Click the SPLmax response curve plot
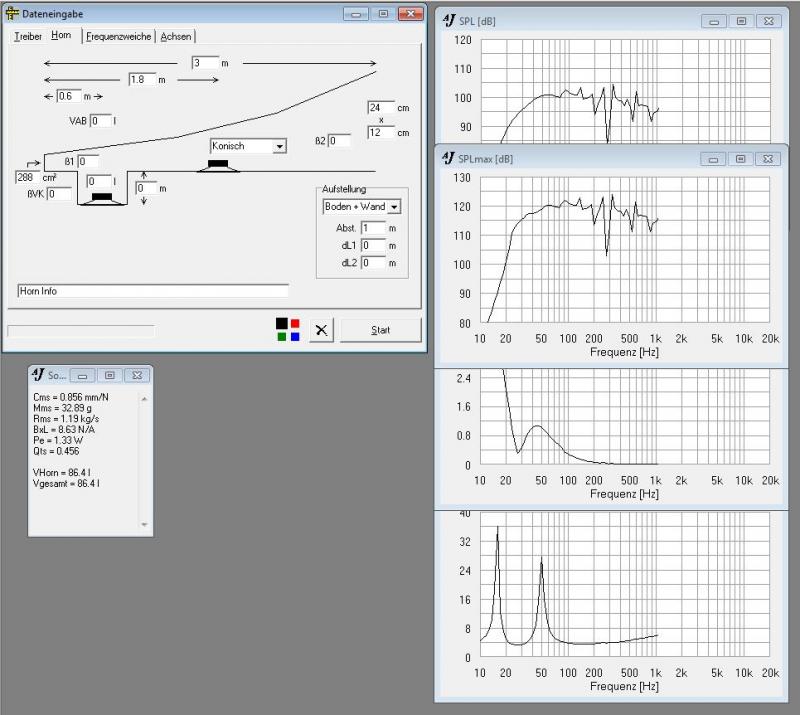The image size is (800, 715). pos(625,250)
